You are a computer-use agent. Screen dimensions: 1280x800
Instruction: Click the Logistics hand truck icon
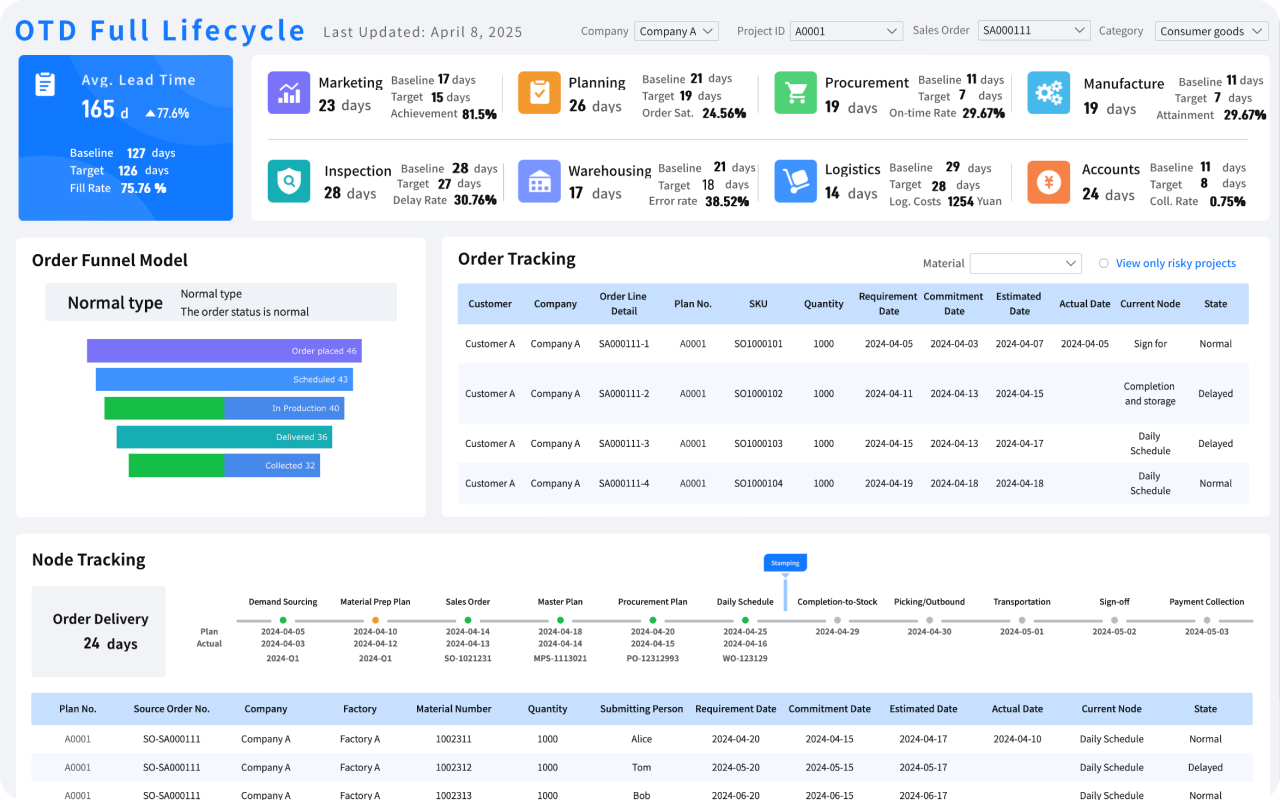click(796, 181)
